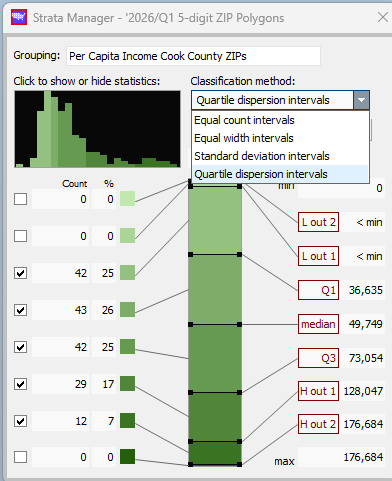Uncheck the stratum with count 12

[x=21, y=421]
